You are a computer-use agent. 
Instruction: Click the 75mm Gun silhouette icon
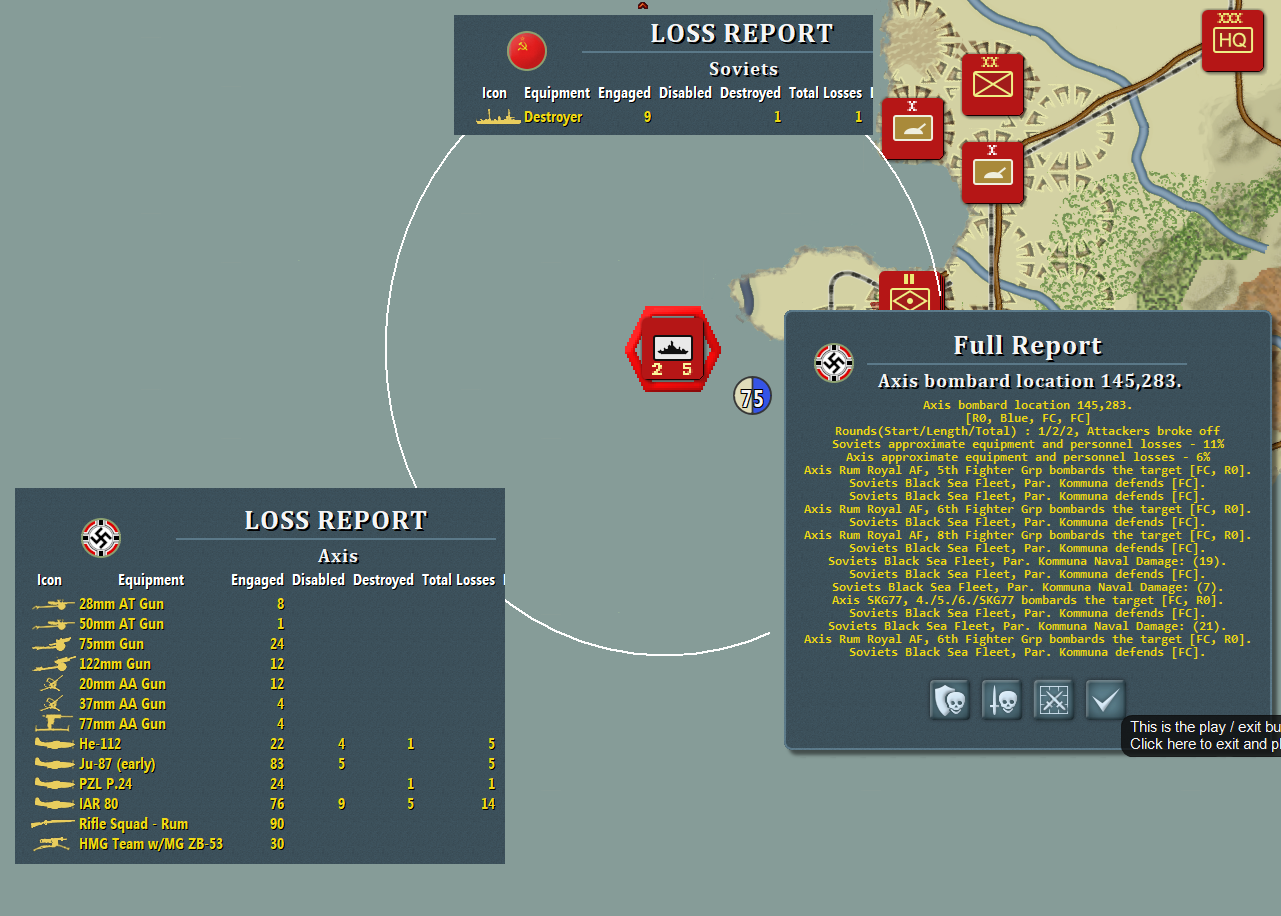pyautogui.click(x=51, y=644)
